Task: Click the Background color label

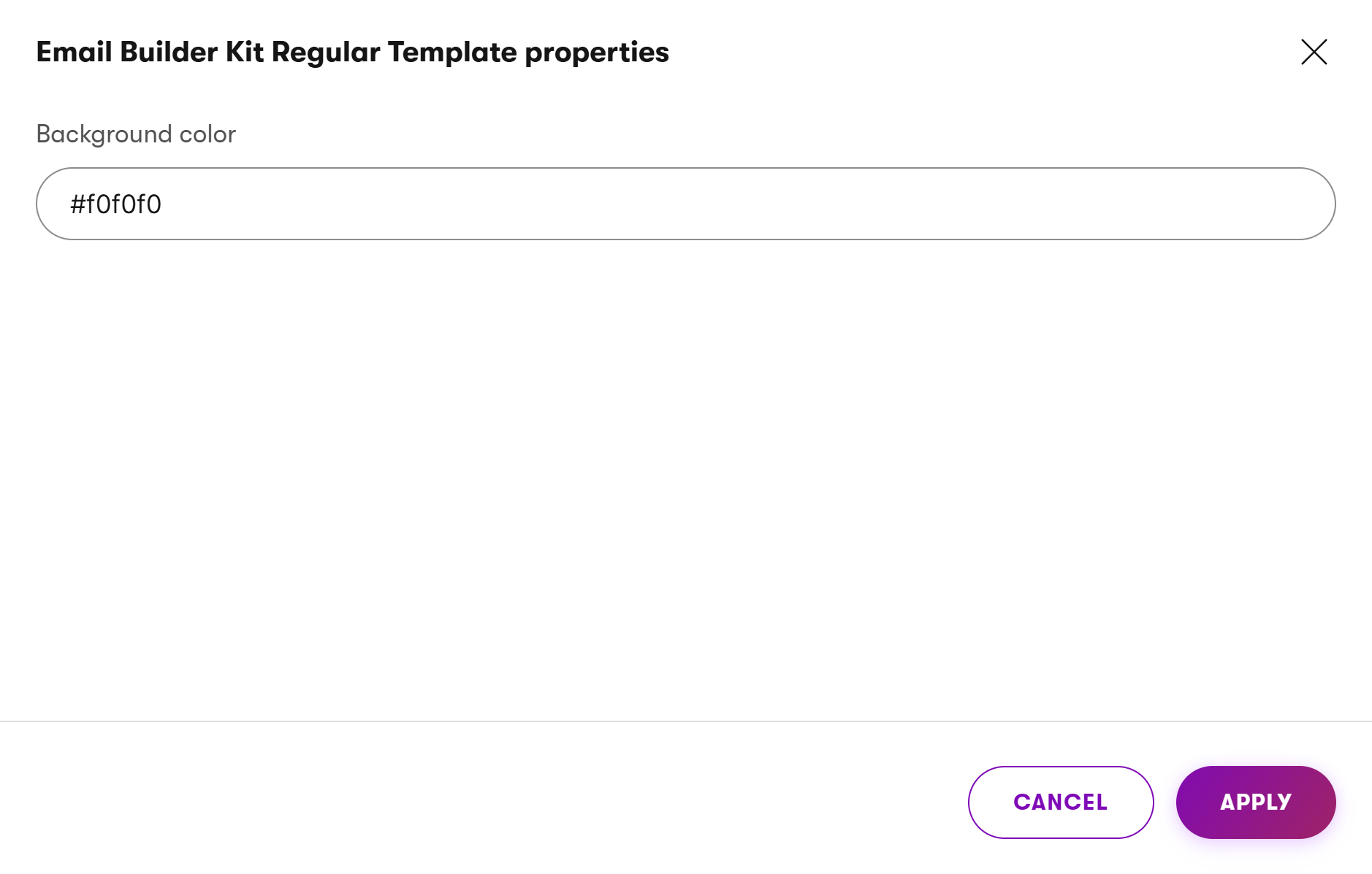Action: [135, 134]
